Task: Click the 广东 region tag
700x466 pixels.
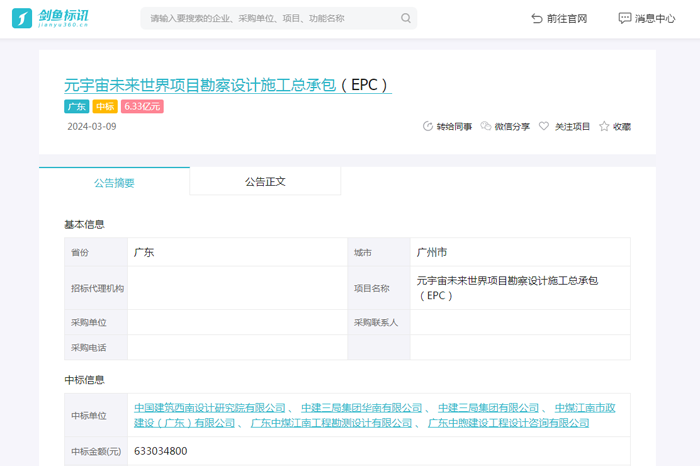Action: pyautogui.click(x=76, y=107)
